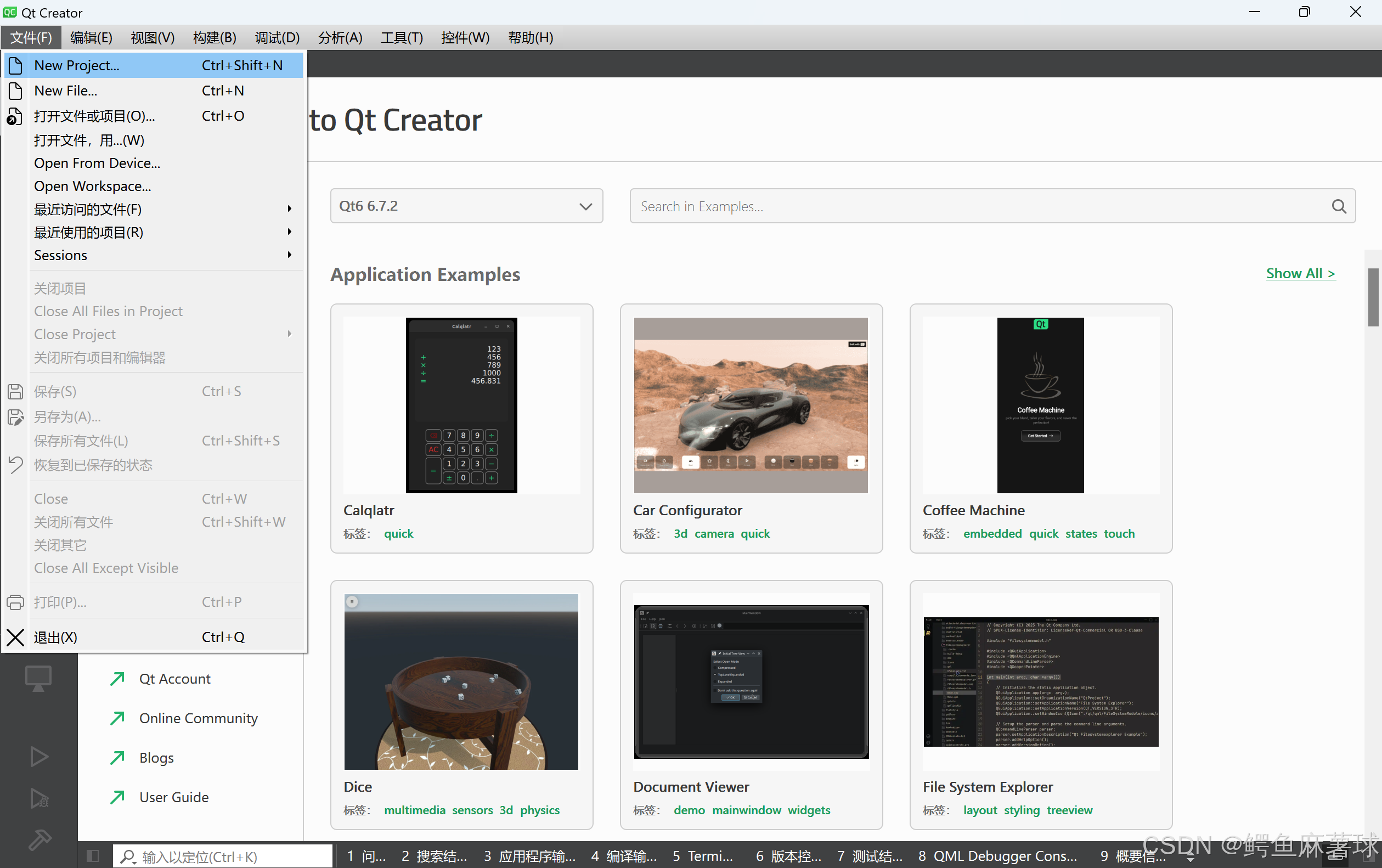
Task: Open the 文件(F) menu
Action: pos(31,37)
